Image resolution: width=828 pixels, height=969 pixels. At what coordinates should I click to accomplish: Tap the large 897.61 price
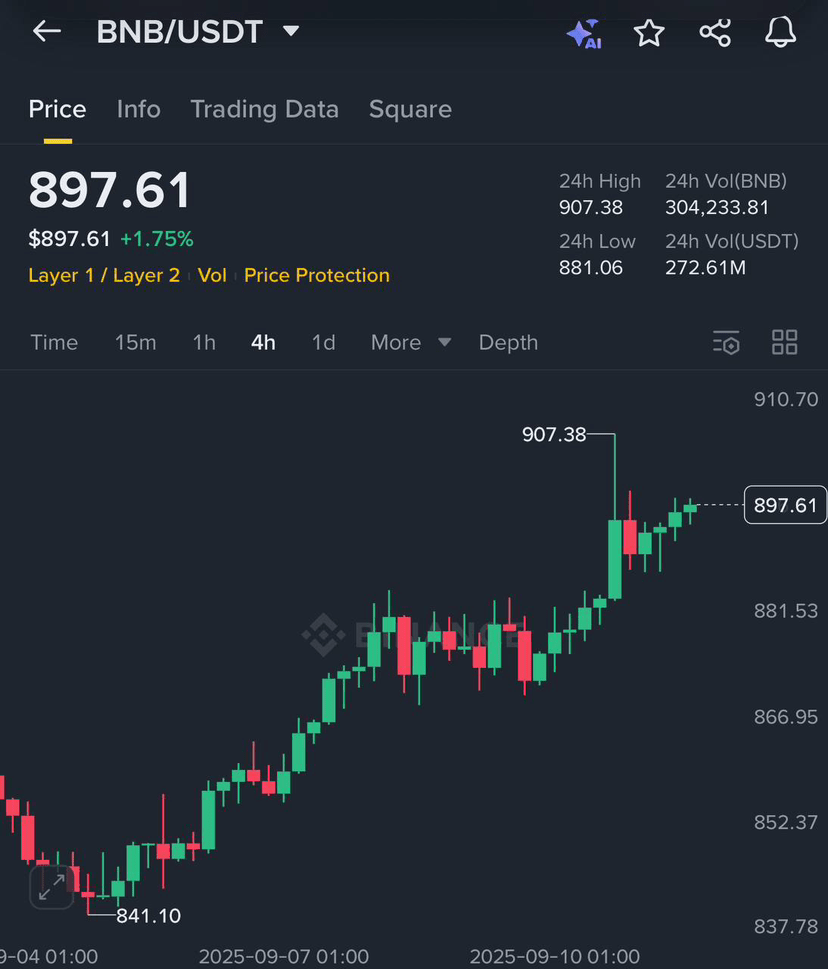coord(110,190)
